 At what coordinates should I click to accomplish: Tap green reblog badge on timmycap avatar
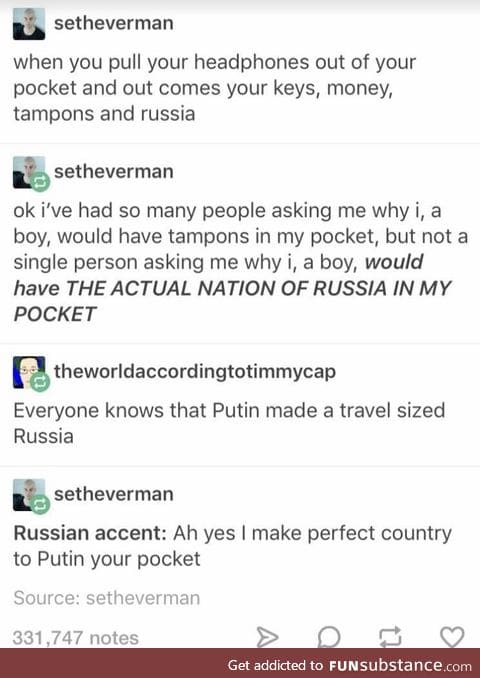tap(40, 383)
